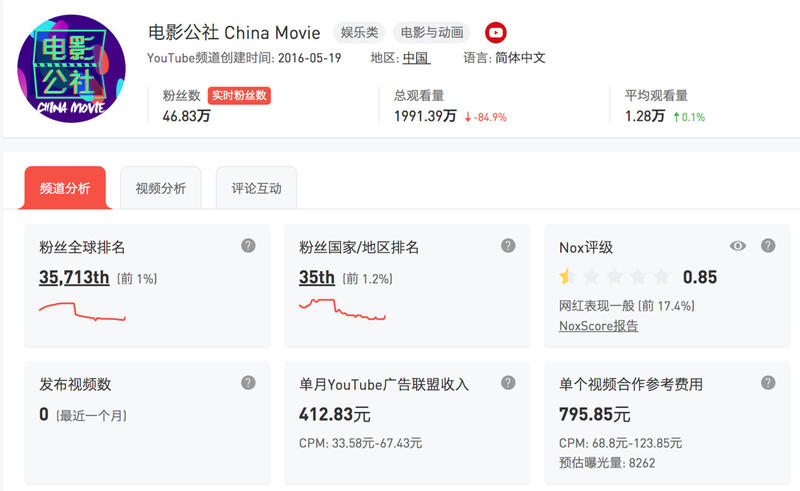
Task: Click the total views 1991.39万
Action: click(x=425, y=116)
